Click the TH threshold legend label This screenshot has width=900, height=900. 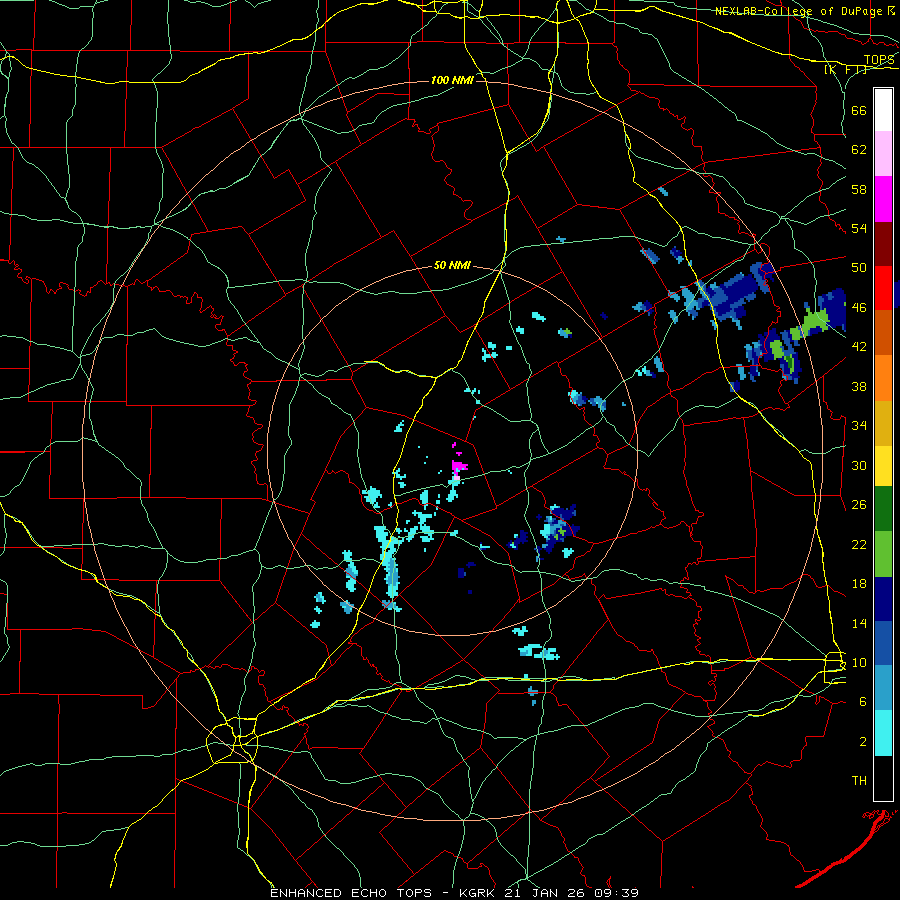click(x=859, y=781)
